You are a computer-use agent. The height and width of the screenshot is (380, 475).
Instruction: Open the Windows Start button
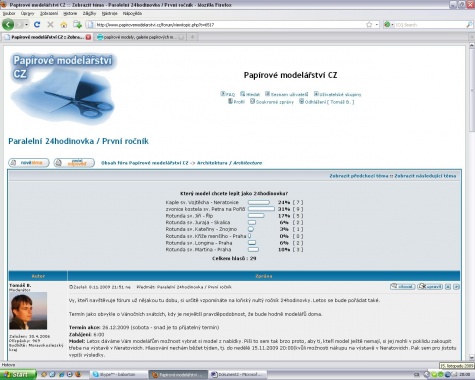17,375
